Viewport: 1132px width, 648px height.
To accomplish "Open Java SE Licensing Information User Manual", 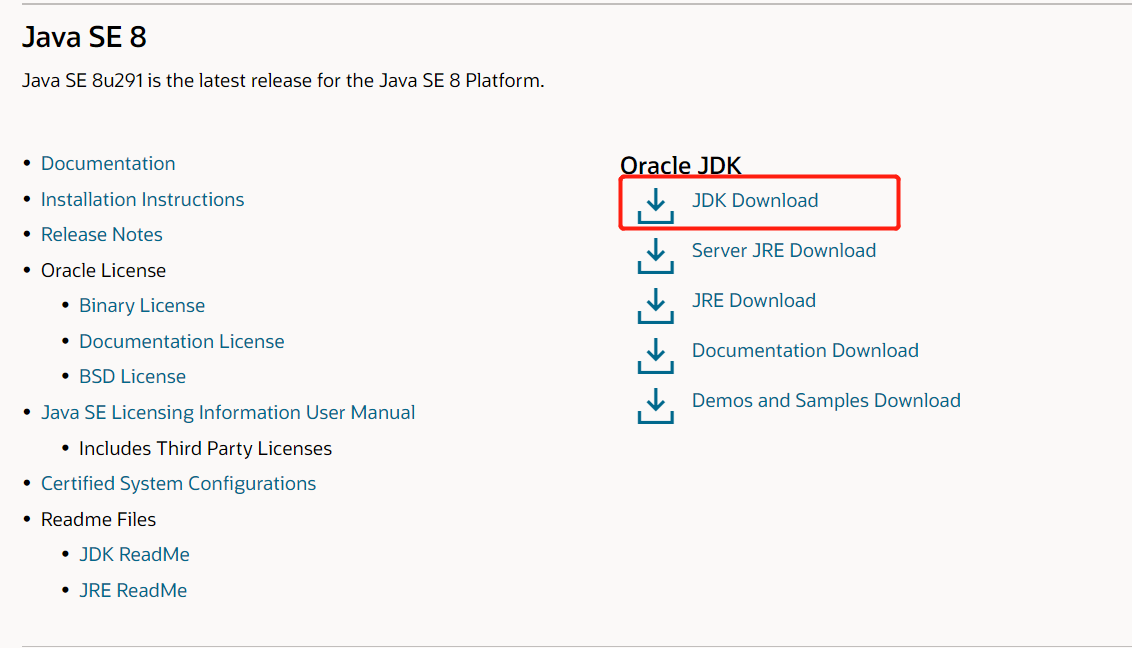I will click(227, 412).
